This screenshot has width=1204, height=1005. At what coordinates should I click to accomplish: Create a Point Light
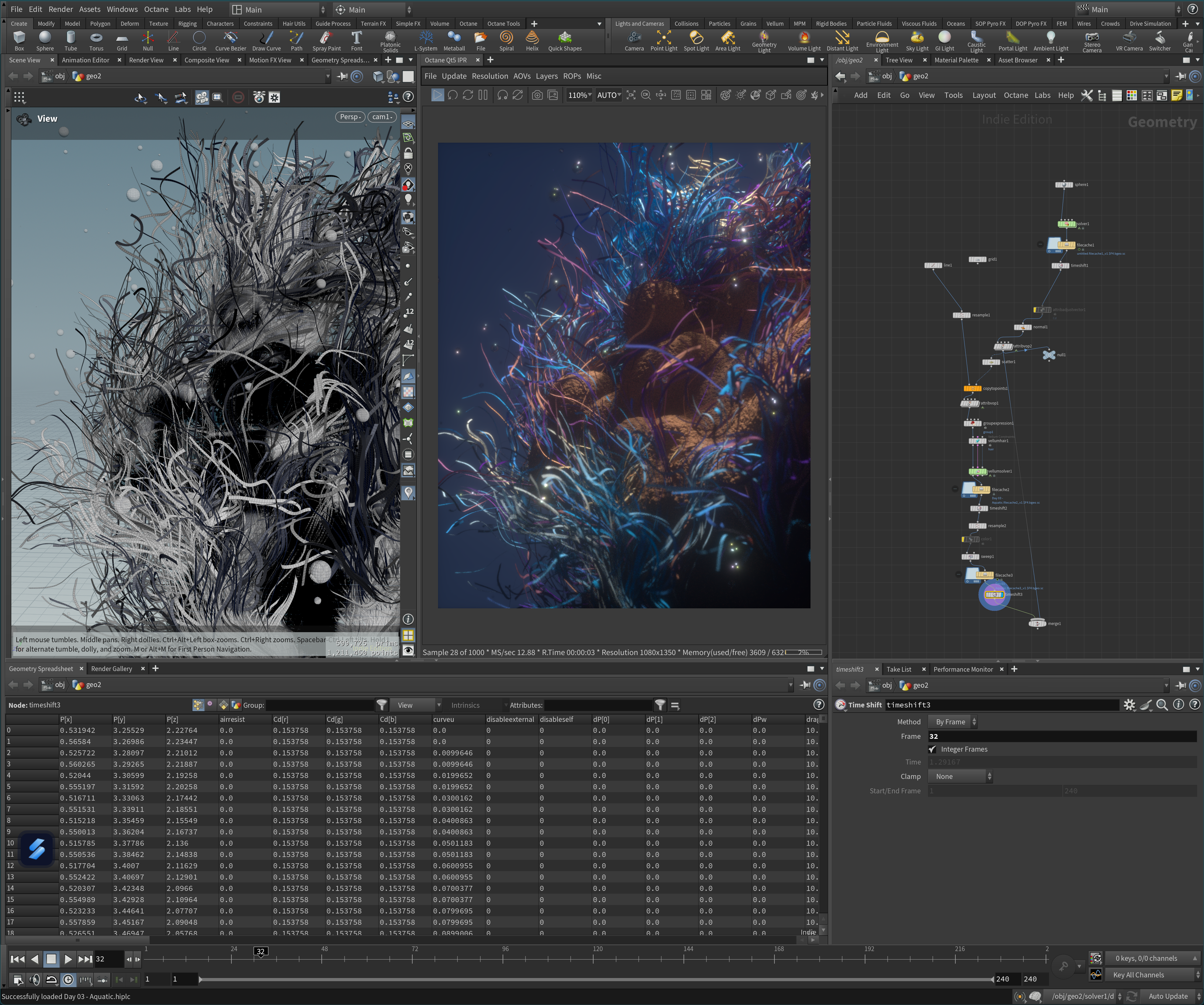[x=664, y=41]
